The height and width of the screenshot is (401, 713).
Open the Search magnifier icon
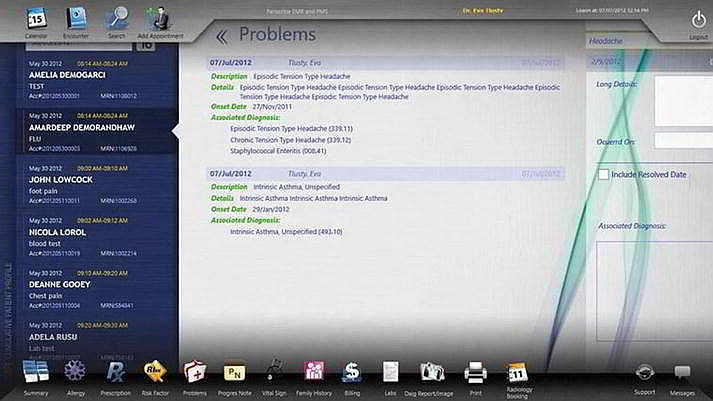(118, 18)
